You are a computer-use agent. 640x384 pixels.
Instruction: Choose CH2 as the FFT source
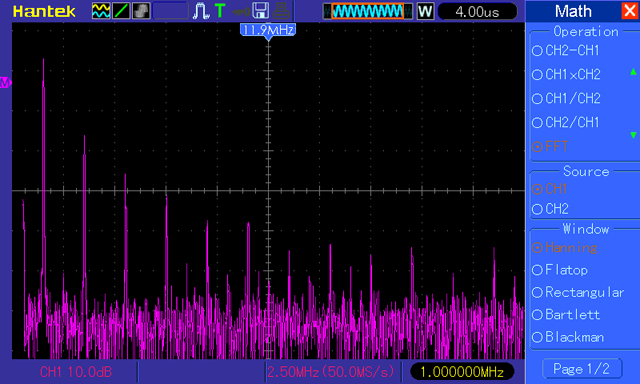(x=551, y=209)
